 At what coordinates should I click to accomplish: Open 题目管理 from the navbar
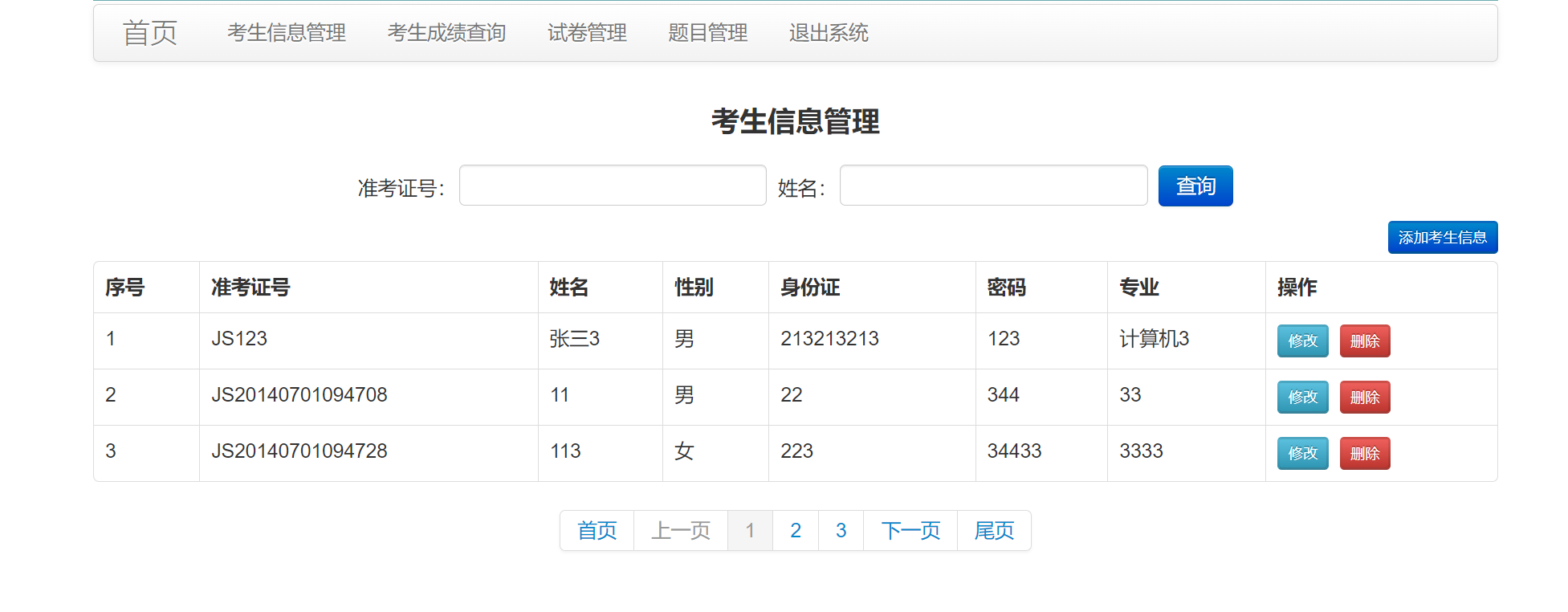[707, 33]
